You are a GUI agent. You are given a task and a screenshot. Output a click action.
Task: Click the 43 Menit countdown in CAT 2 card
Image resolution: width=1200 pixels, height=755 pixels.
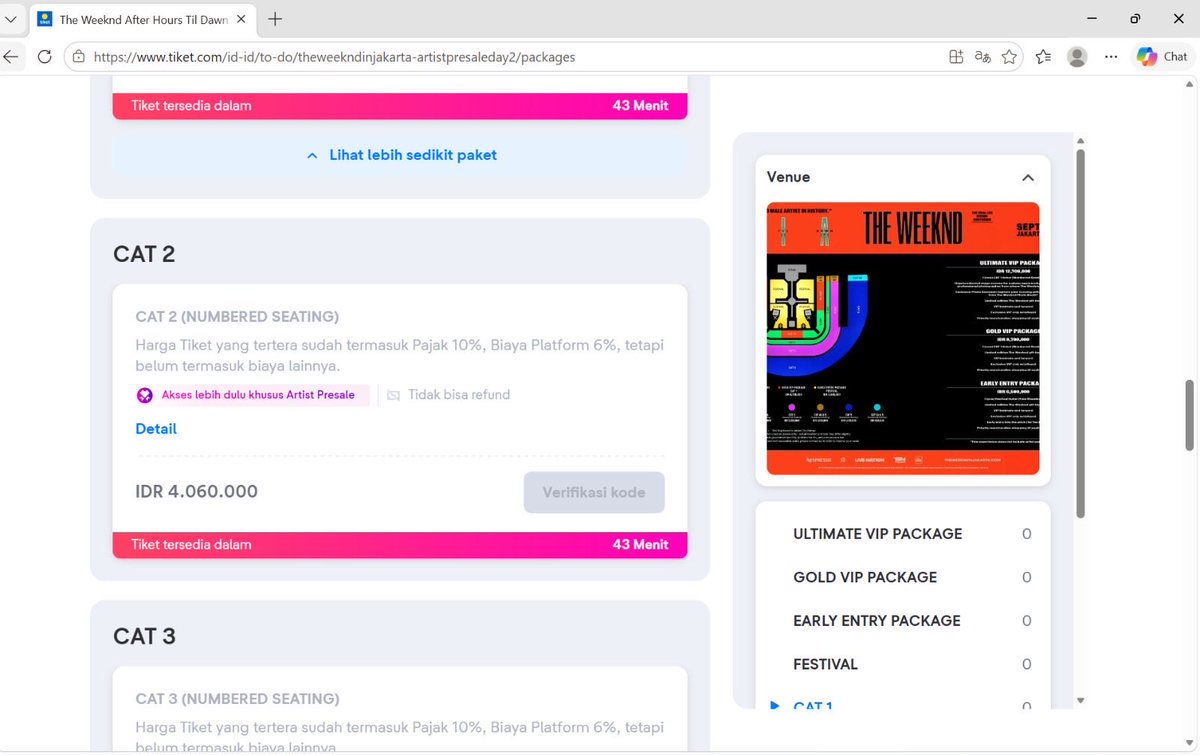641,545
